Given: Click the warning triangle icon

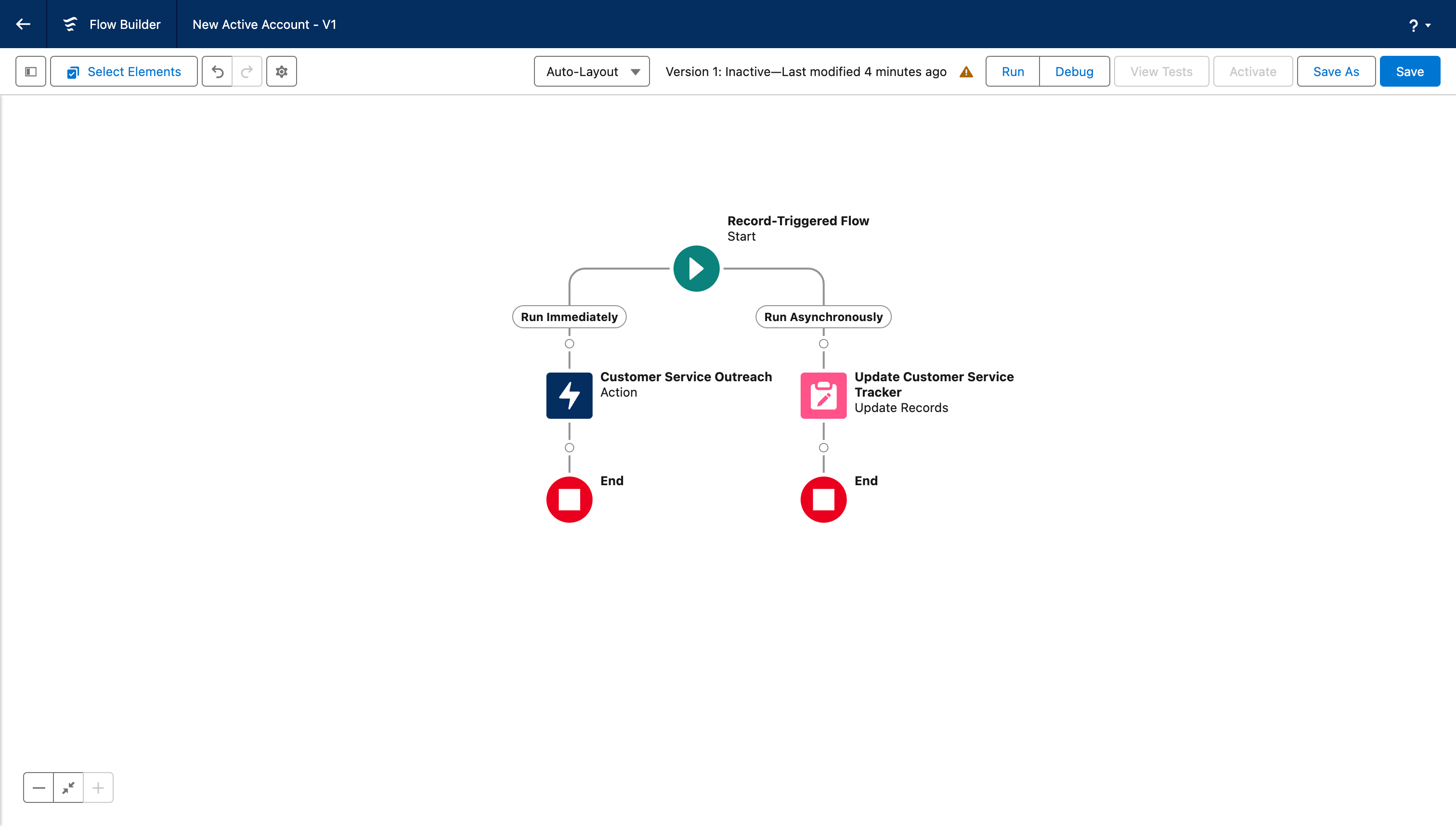Looking at the screenshot, I should click(x=966, y=72).
